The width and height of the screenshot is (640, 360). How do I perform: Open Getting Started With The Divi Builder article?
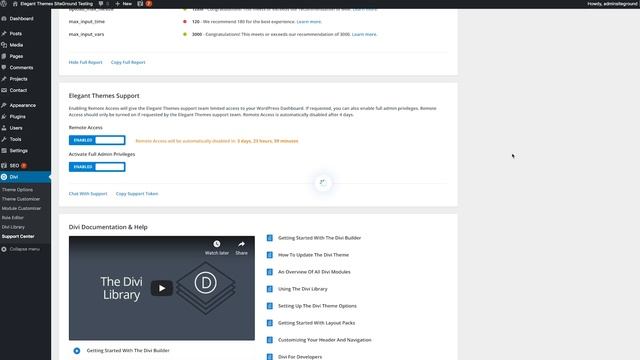click(320, 238)
